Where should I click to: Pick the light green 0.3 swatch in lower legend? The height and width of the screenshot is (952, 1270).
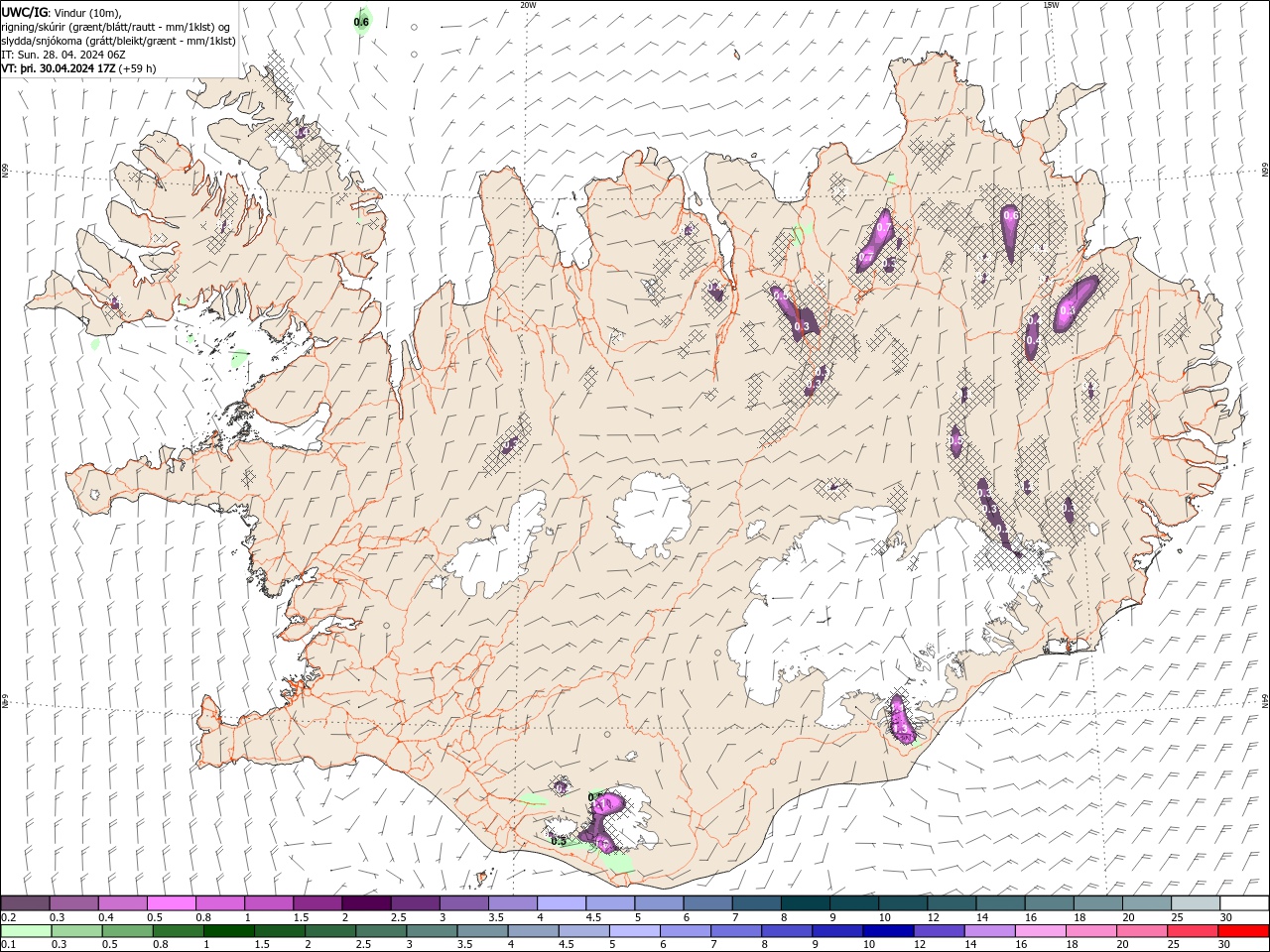click(x=78, y=931)
